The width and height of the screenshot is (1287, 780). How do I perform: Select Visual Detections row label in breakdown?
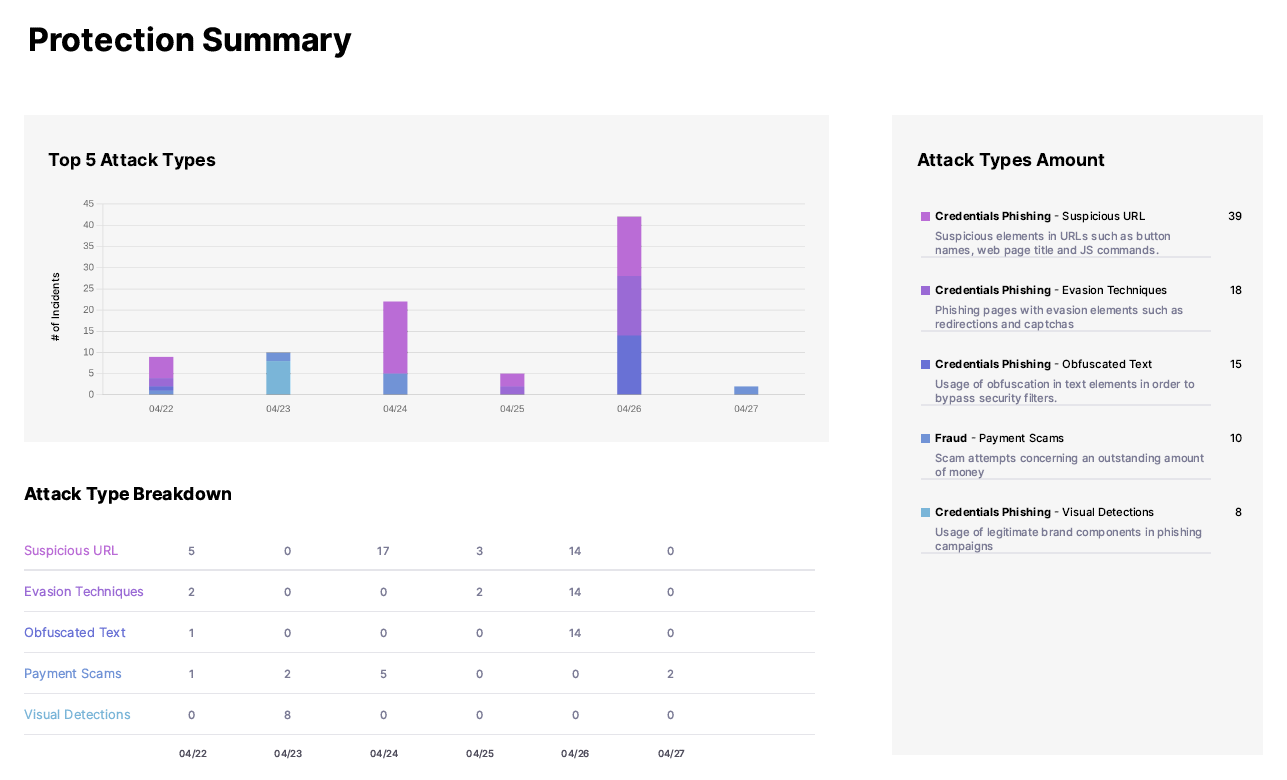coord(77,715)
